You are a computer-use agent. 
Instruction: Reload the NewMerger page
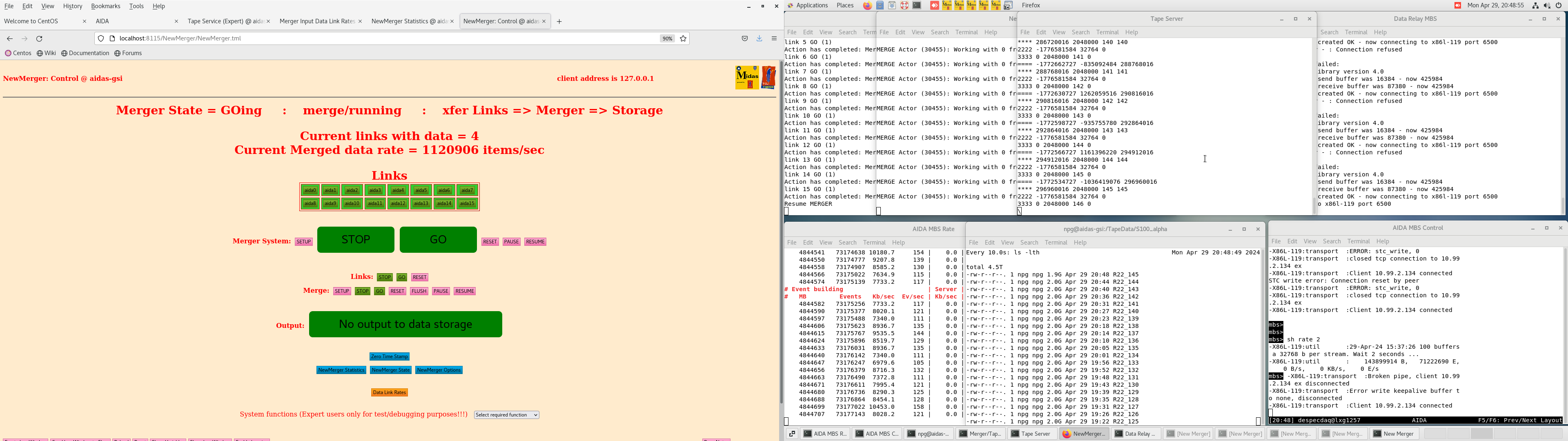pyautogui.click(x=40, y=39)
